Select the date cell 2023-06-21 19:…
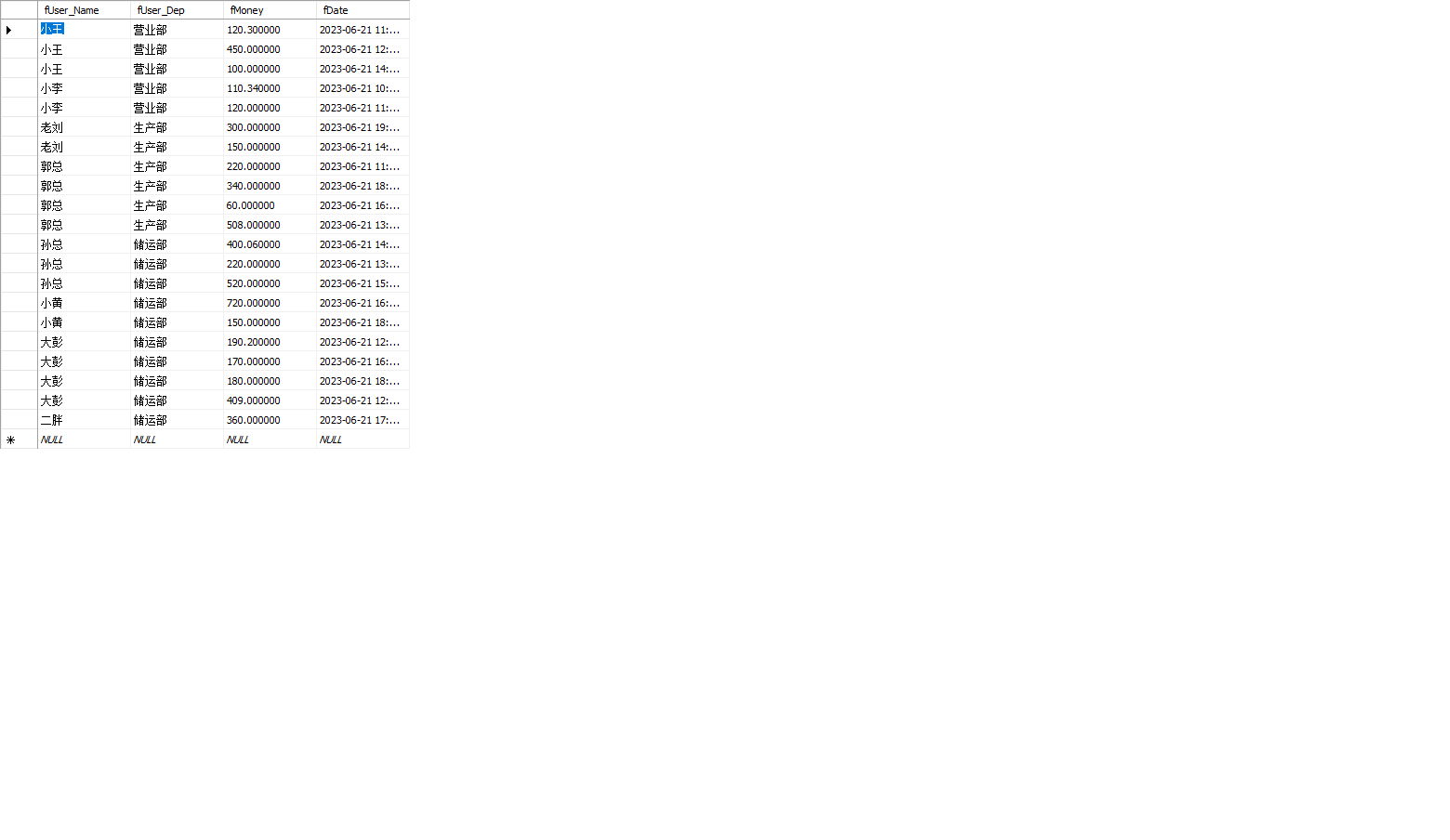1450x840 pixels. coord(362,127)
